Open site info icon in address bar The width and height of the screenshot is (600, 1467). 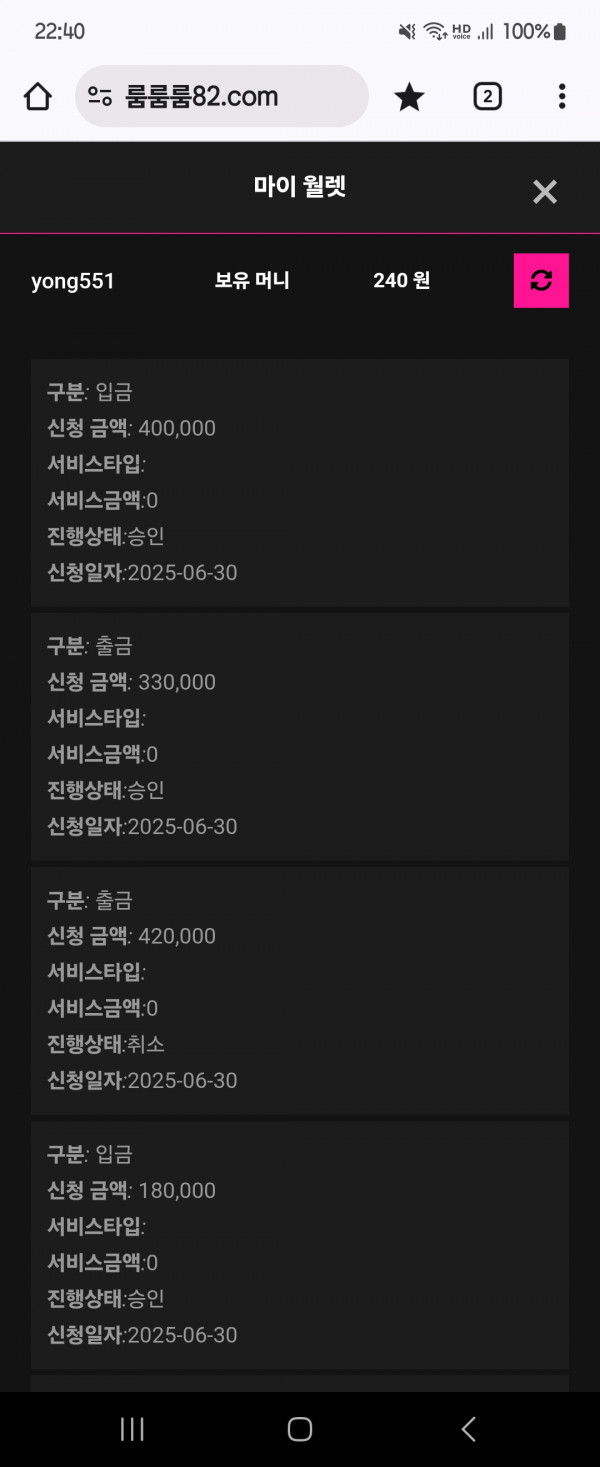pyautogui.click(x=100, y=96)
